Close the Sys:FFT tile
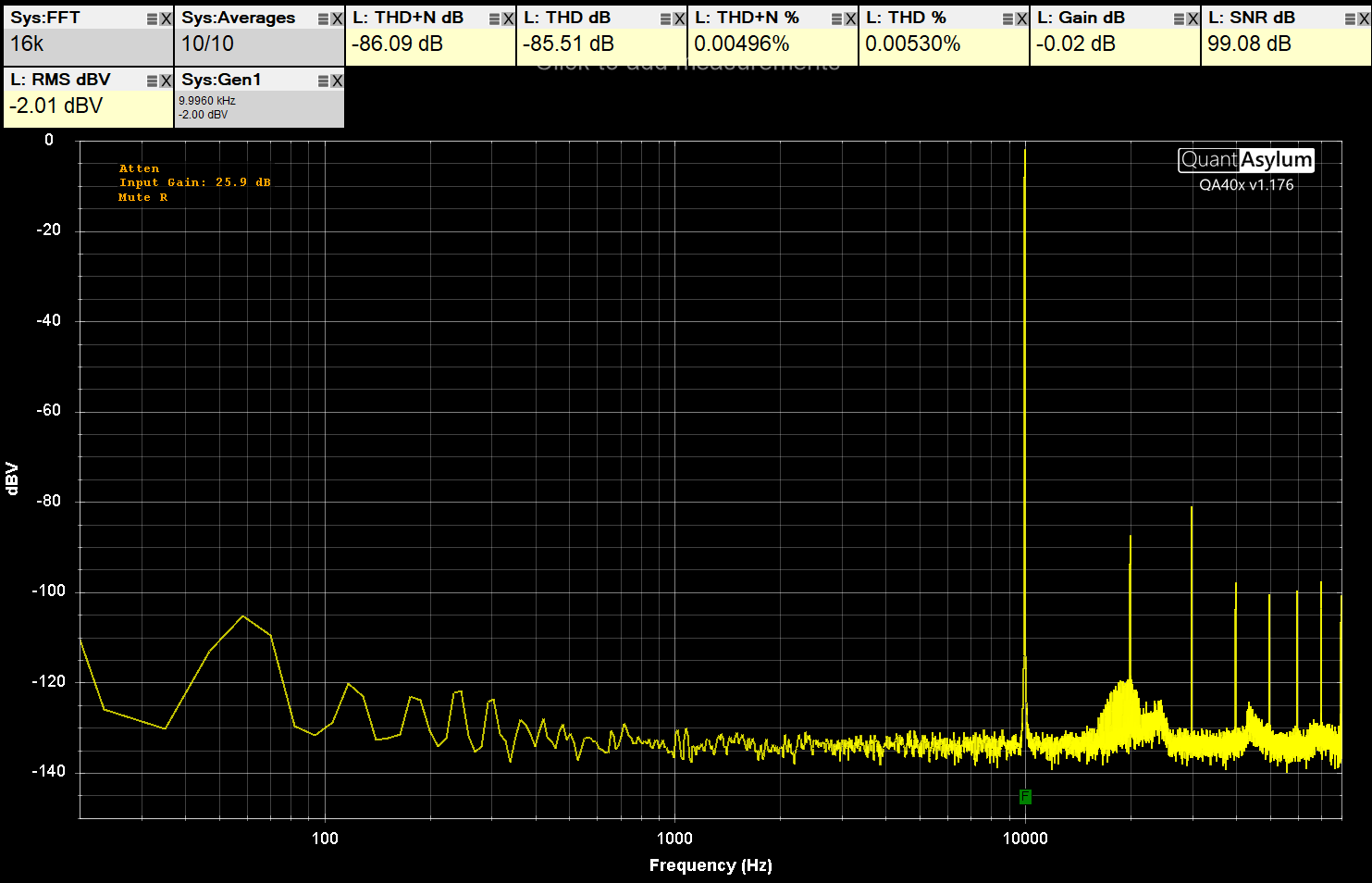The height and width of the screenshot is (883, 1372). pos(166,19)
